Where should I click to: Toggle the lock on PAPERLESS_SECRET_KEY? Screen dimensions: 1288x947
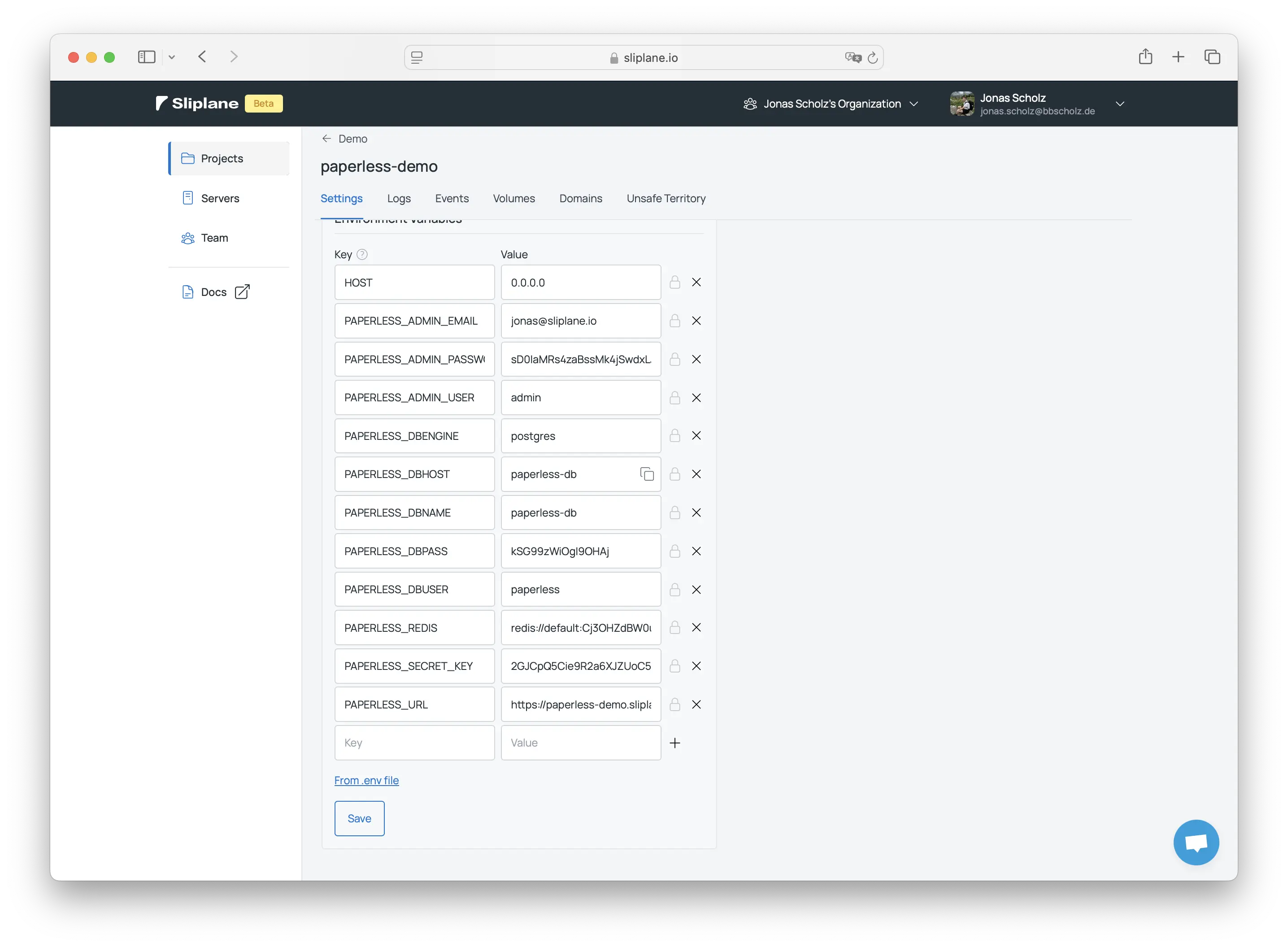pyautogui.click(x=674, y=666)
